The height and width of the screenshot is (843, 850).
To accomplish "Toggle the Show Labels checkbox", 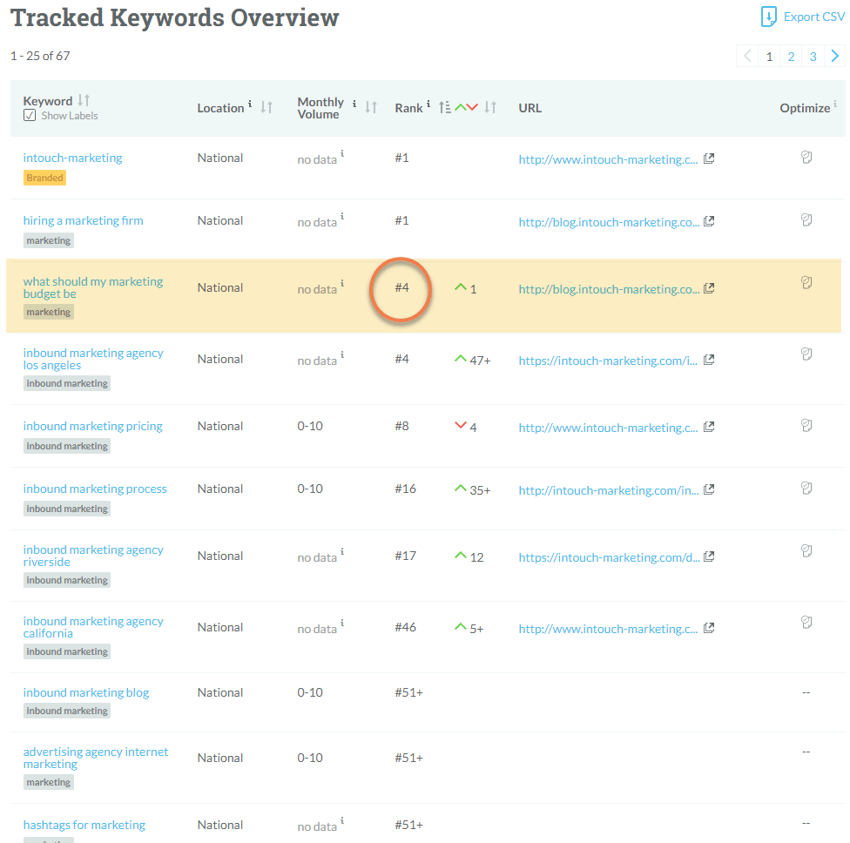I will point(30,115).
